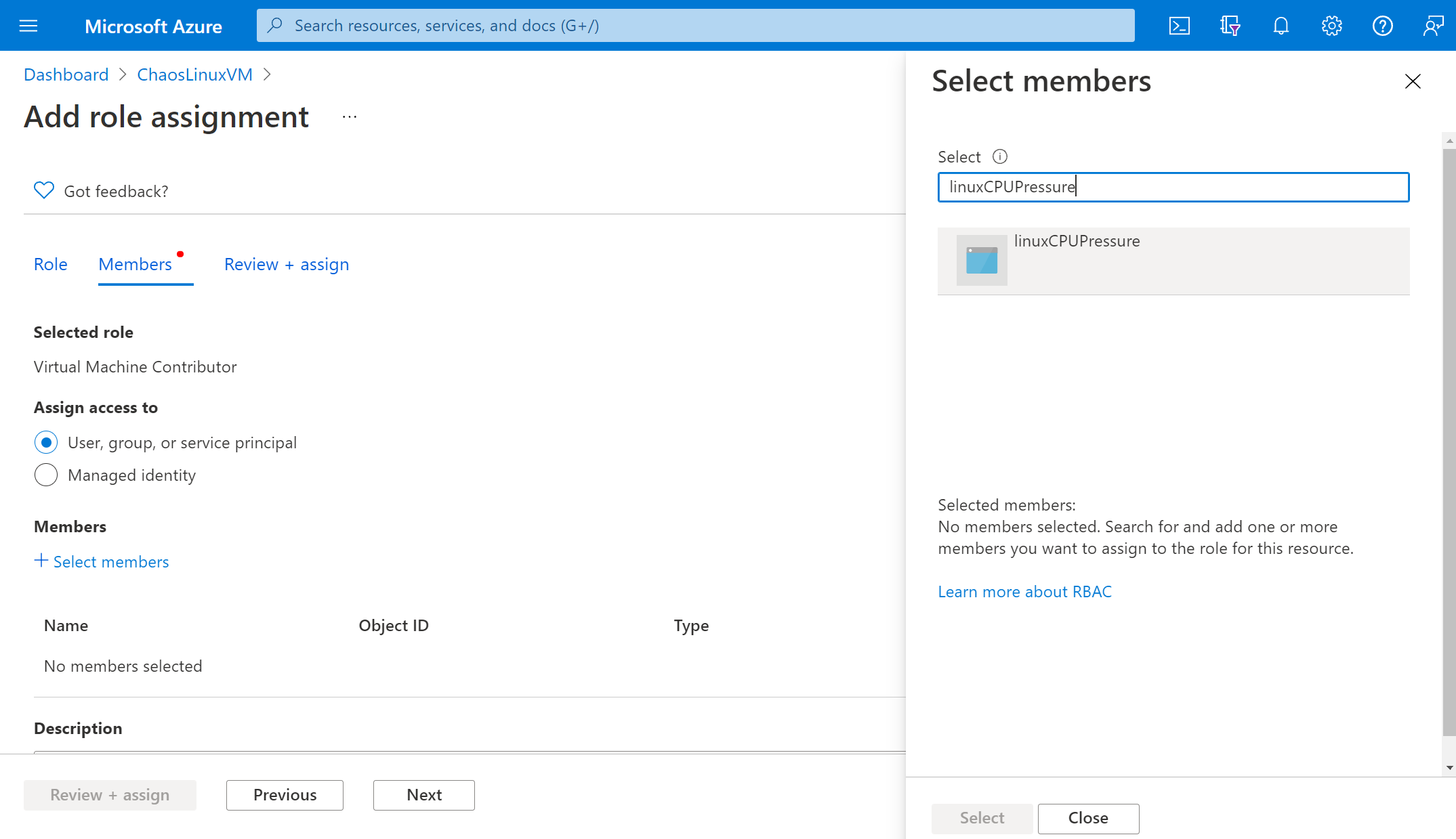Screen dimensions: 1456x839
Task: Toggle the Members tab selection
Action: pos(135,264)
